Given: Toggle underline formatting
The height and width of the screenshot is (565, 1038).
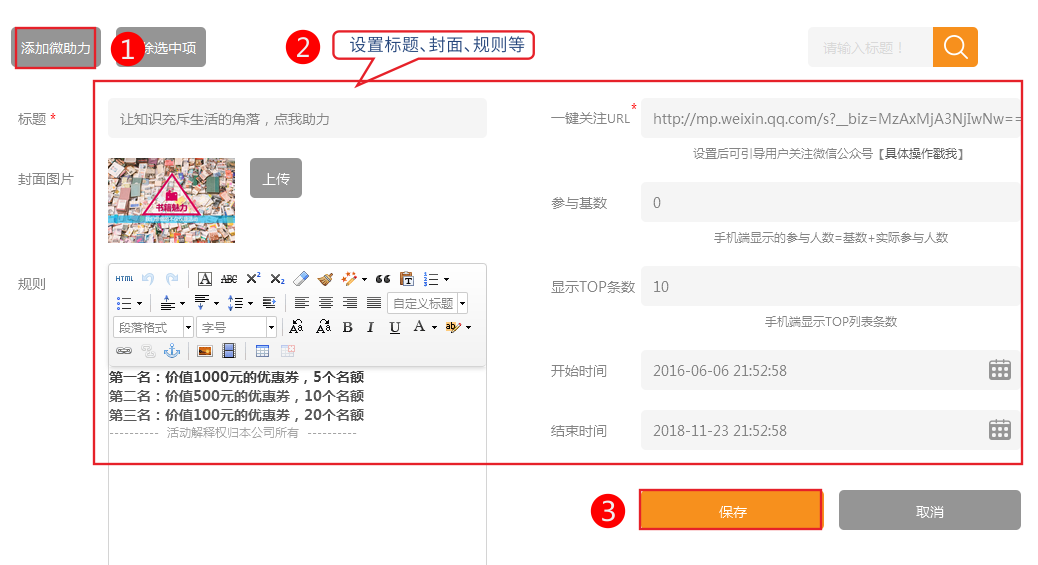Looking at the screenshot, I should 395,327.
